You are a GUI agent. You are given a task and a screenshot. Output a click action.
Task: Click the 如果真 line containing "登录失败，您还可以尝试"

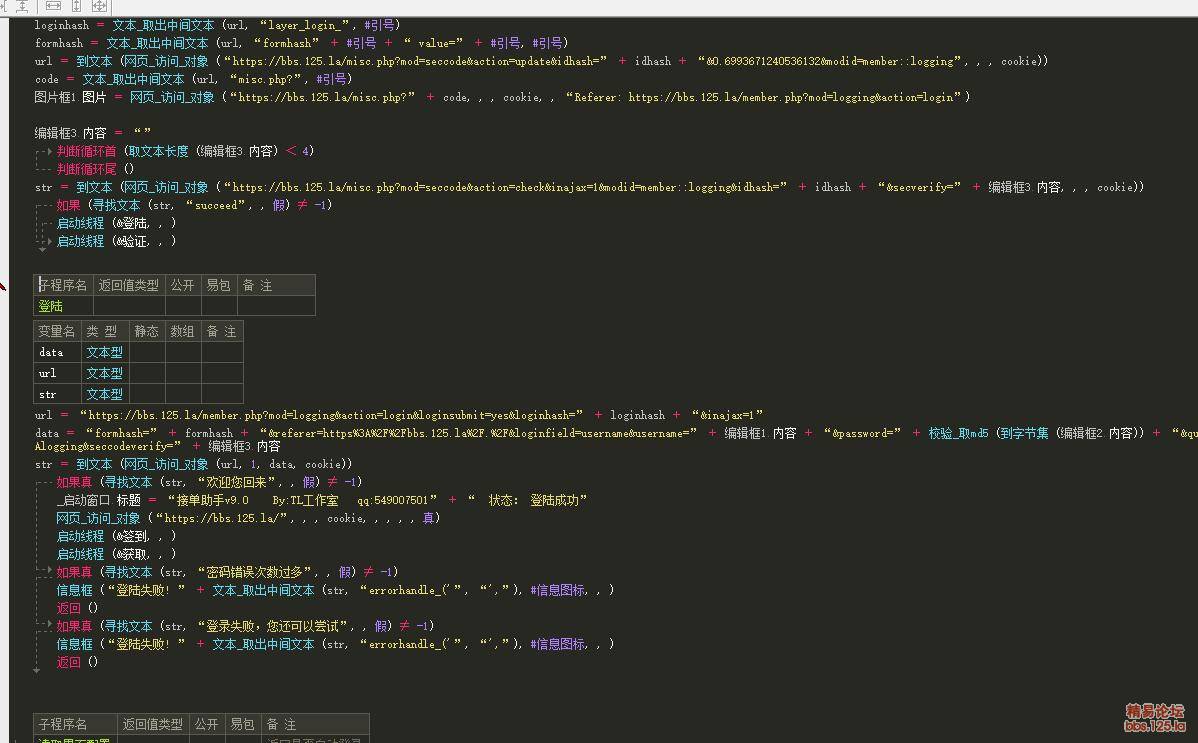245,626
